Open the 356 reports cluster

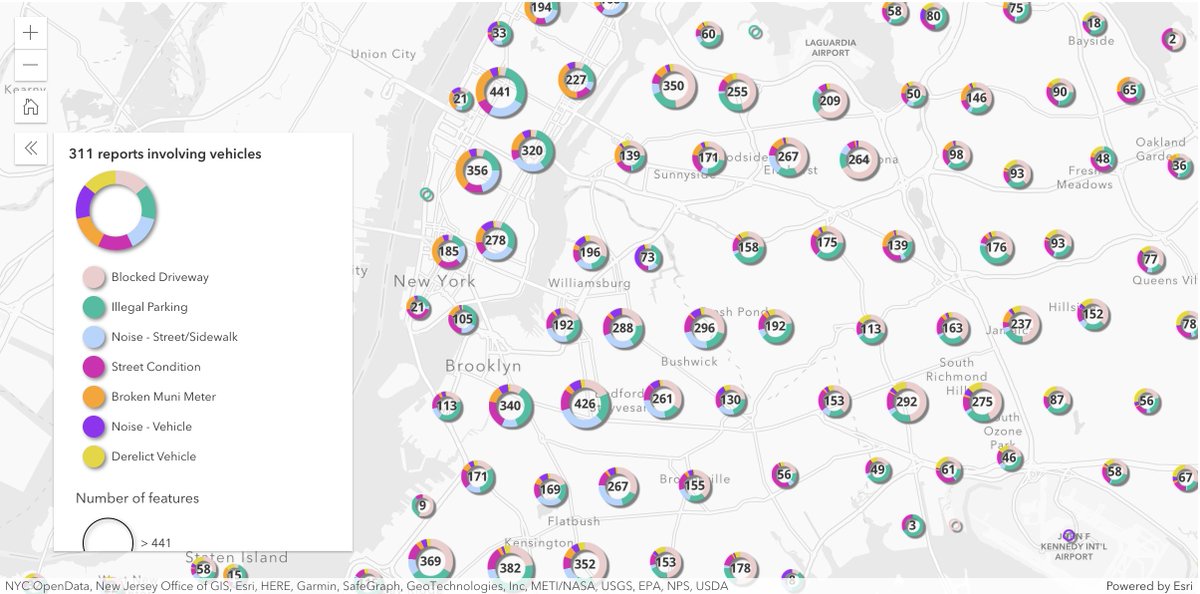(478, 171)
